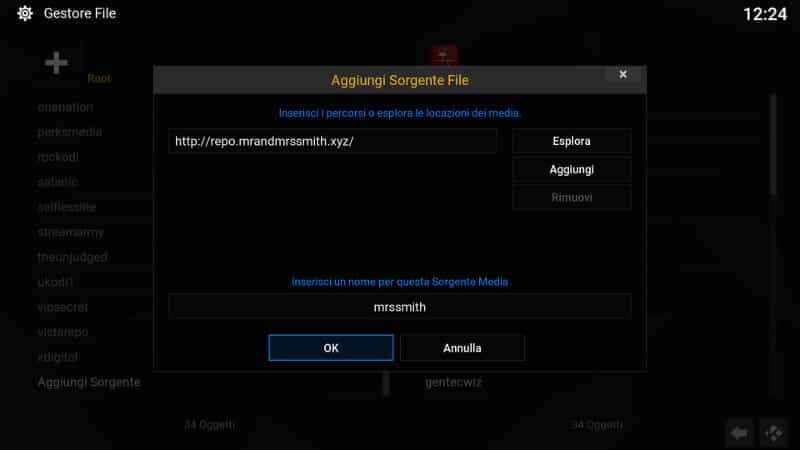This screenshot has height=450, width=800.
Task: Select the perksmedia source entry
Action: tap(70, 132)
